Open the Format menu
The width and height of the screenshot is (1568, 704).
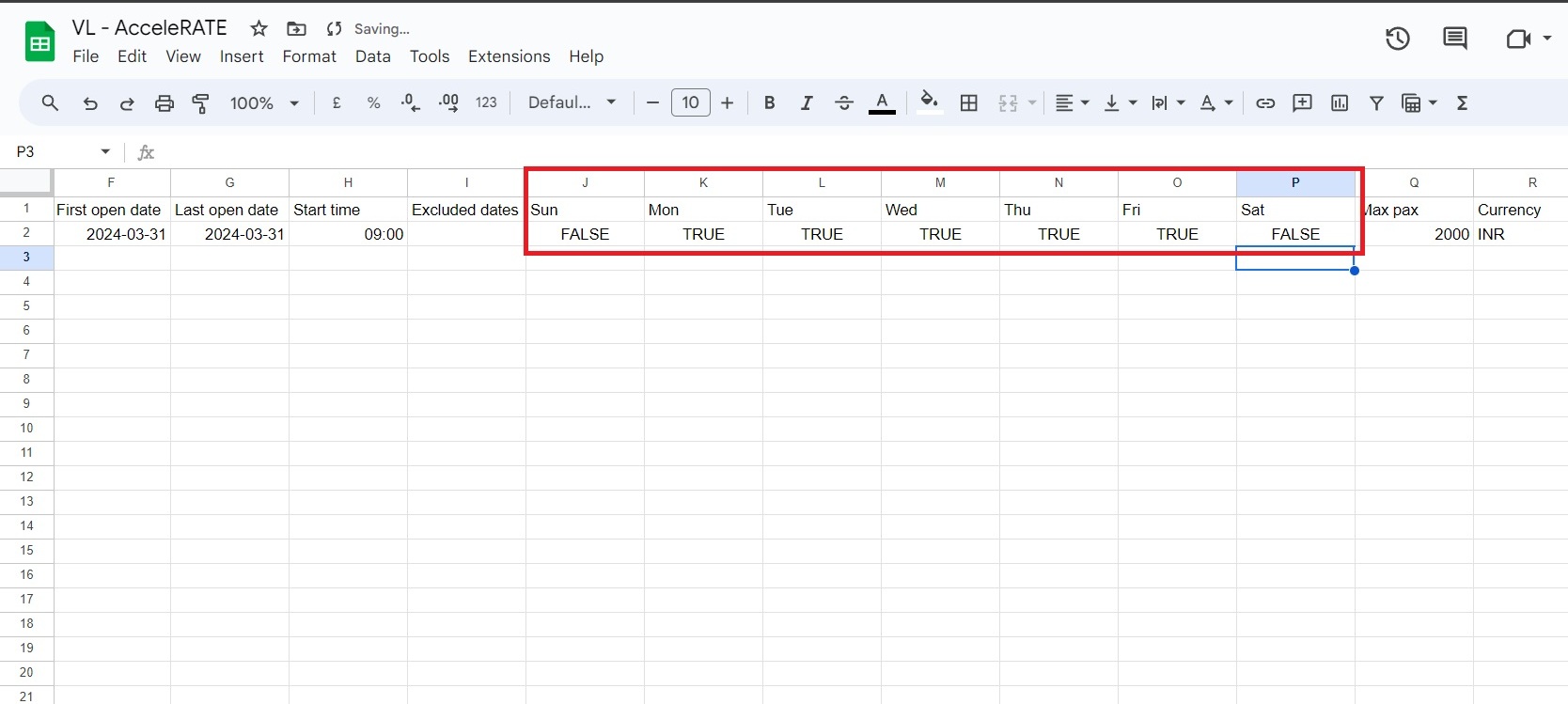pyautogui.click(x=309, y=56)
